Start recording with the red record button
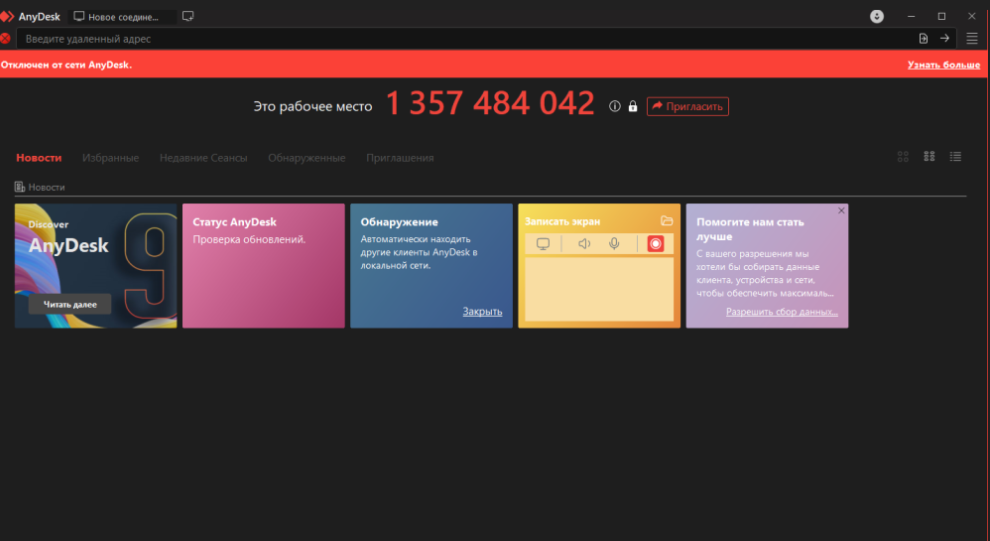Image resolution: width=990 pixels, height=541 pixels. pos(655,244)
